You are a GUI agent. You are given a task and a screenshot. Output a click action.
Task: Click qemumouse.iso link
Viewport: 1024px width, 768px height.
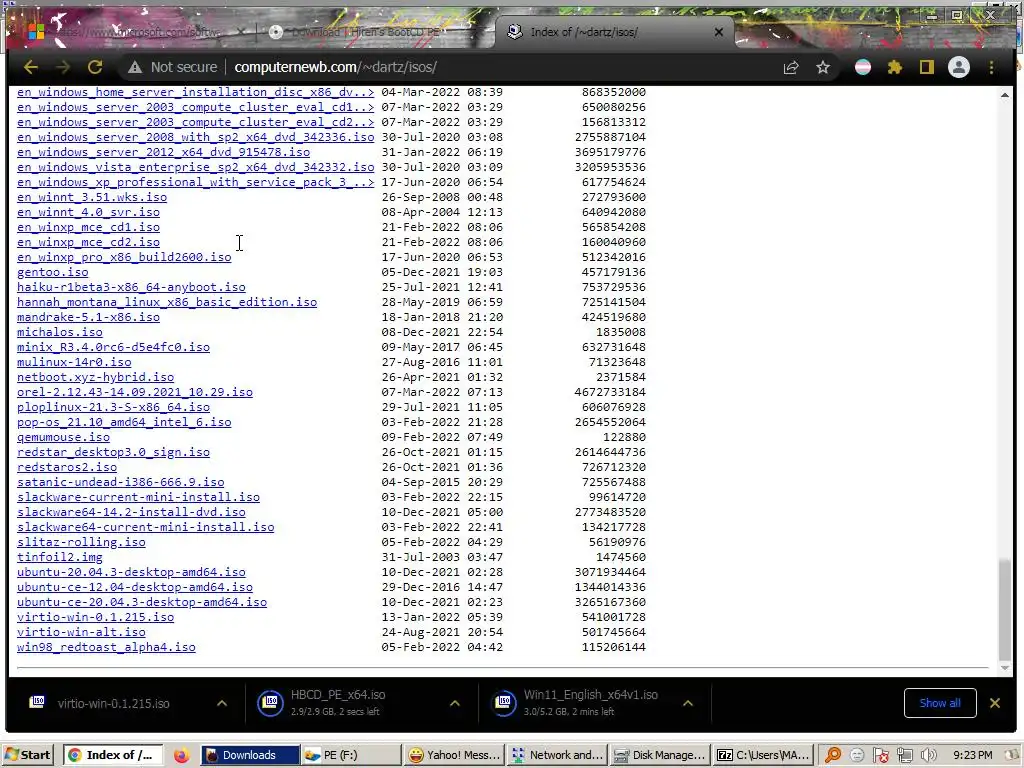63,438
